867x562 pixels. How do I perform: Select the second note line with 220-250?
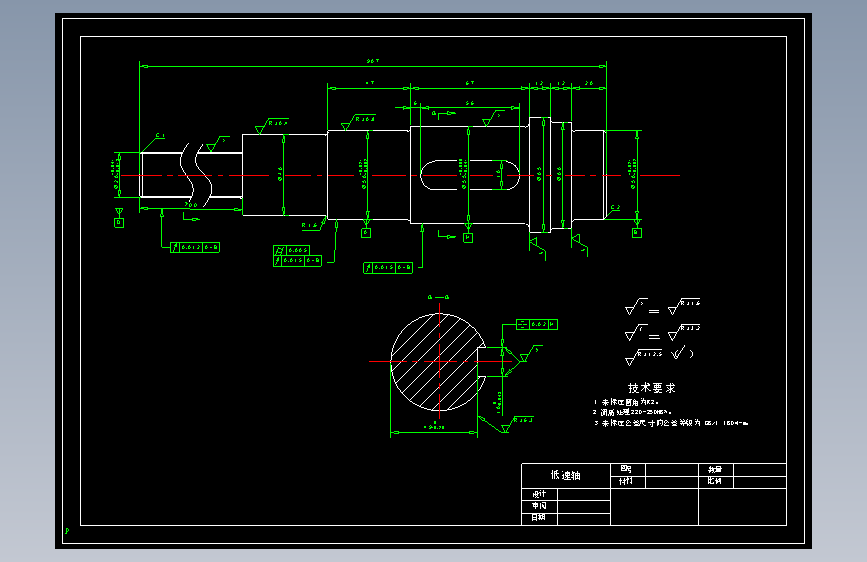click(x=633, y=413)
